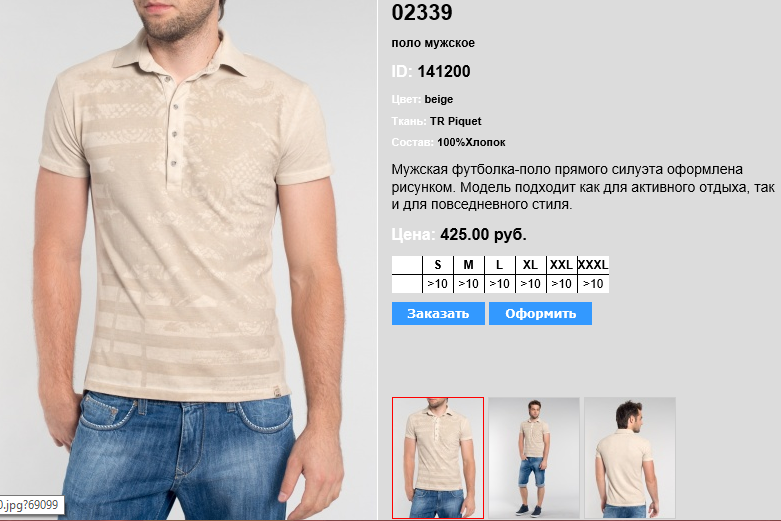Click the >10 stock cell under XXXL

(x=593, y=284)
